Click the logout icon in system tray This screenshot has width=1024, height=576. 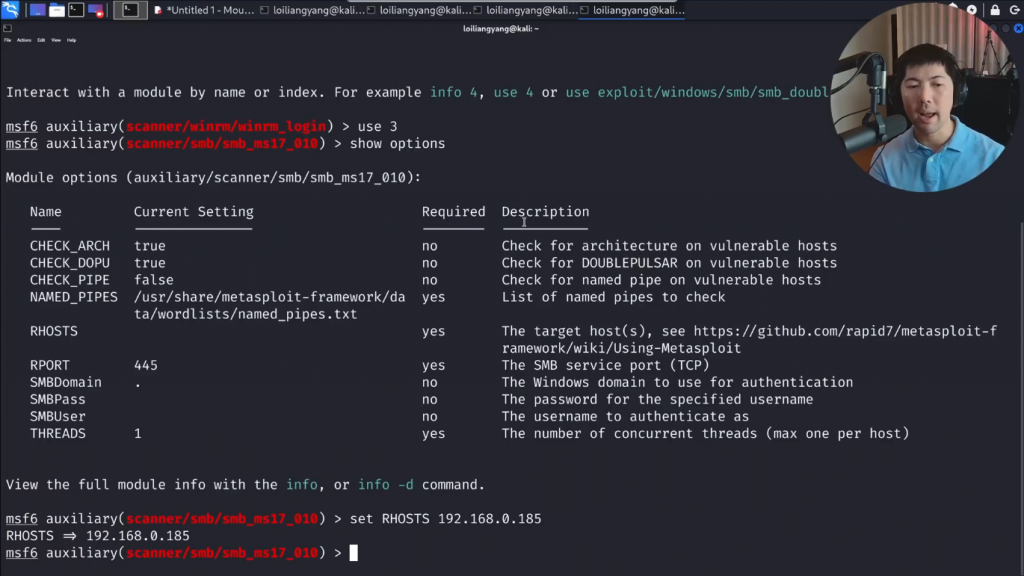[1014, 10]
